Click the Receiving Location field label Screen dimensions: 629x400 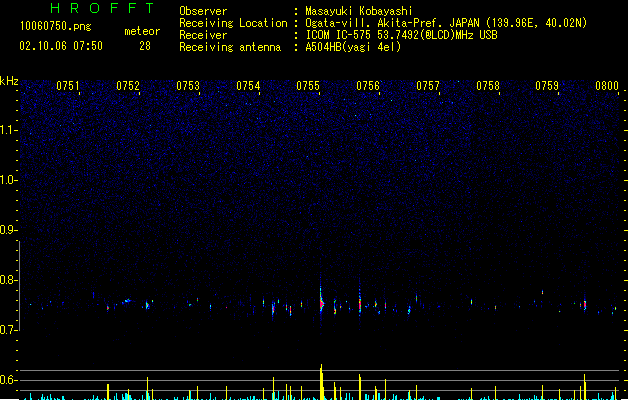233,23
